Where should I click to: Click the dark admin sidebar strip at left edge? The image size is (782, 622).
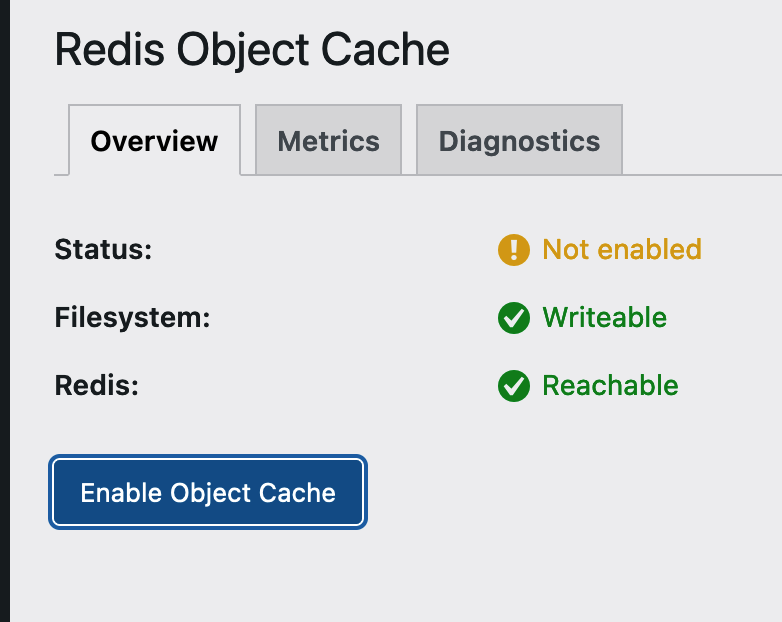(4, 311)
